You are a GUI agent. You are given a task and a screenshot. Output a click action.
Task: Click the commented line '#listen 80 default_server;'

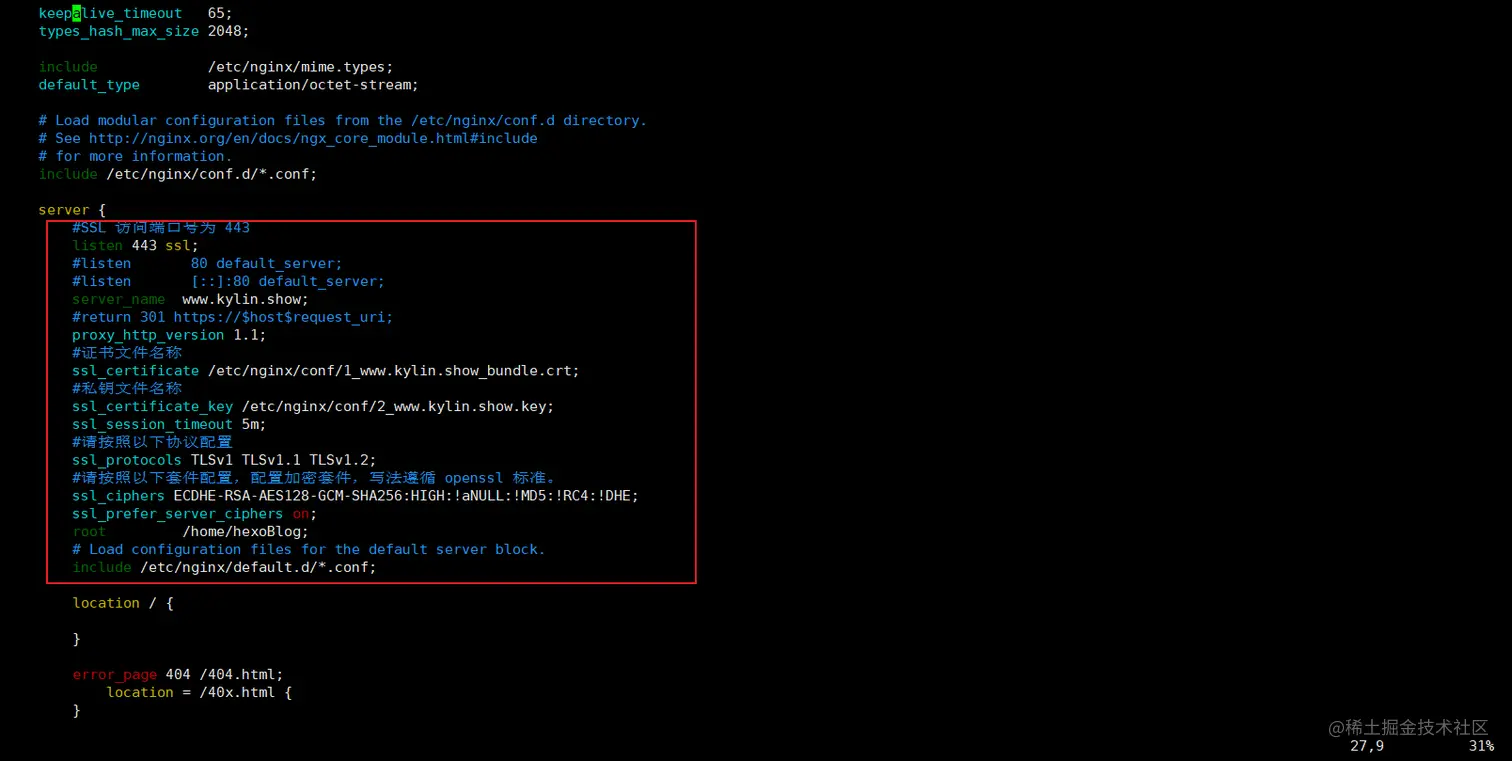click(x=207, y=263)
